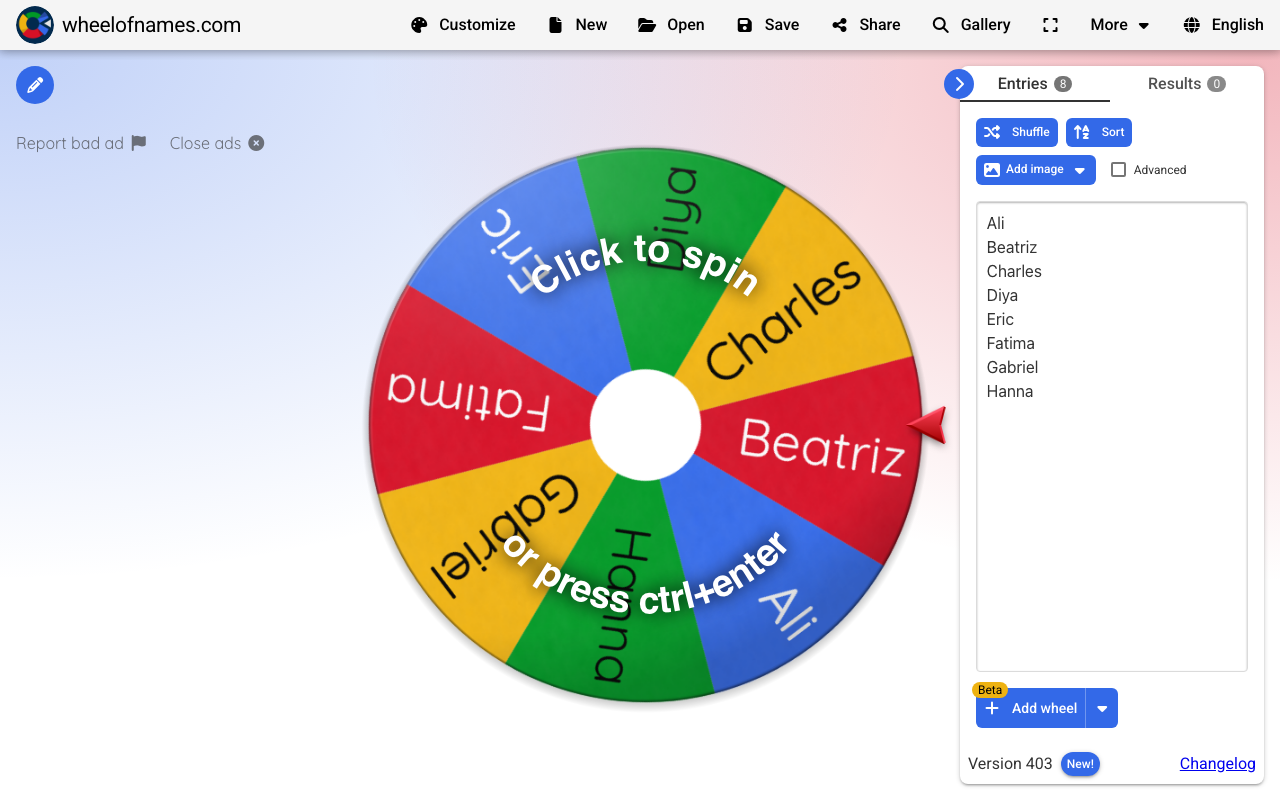This screenshot has width=1280, height=800.
Task: Click the edit pencil icon
Action: point(34,84)
